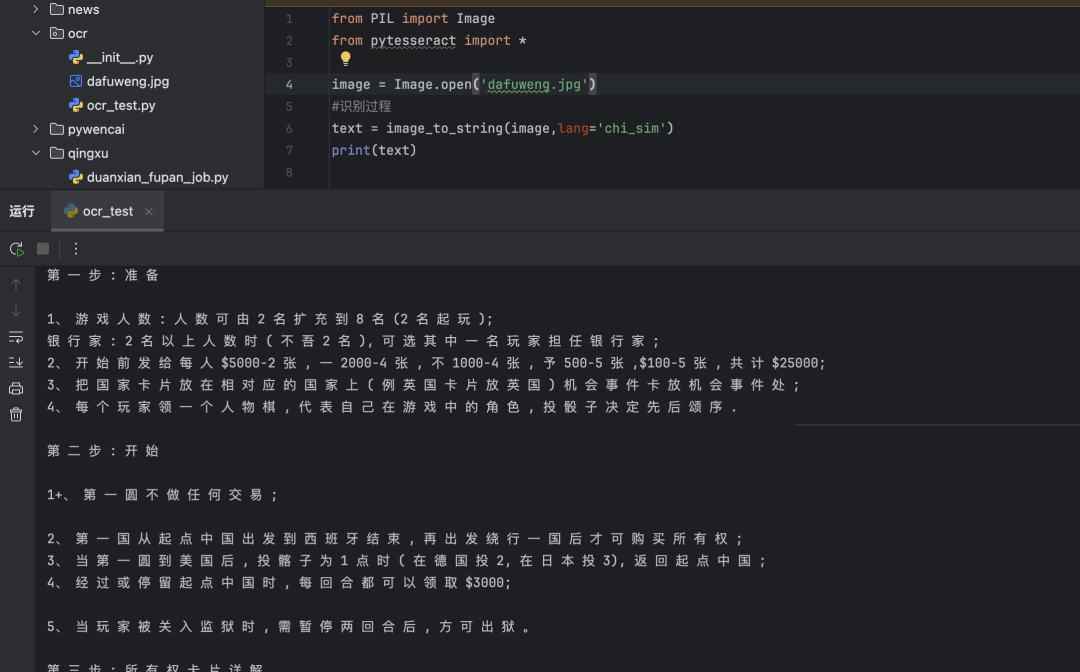Rerun the ocr_test script

16,249
